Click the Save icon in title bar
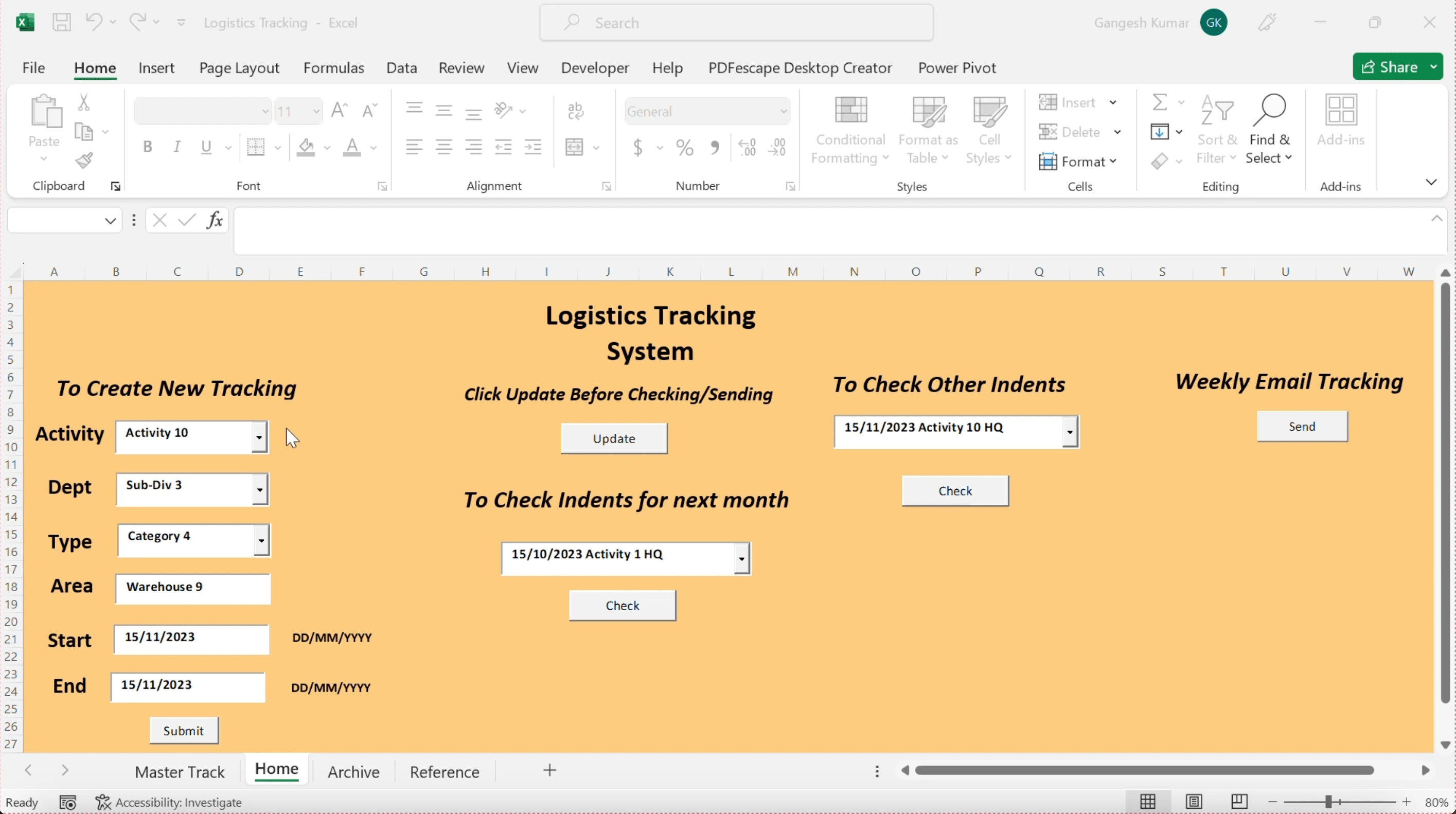This screenshot has width=1456, height=814. pos(62,23)
